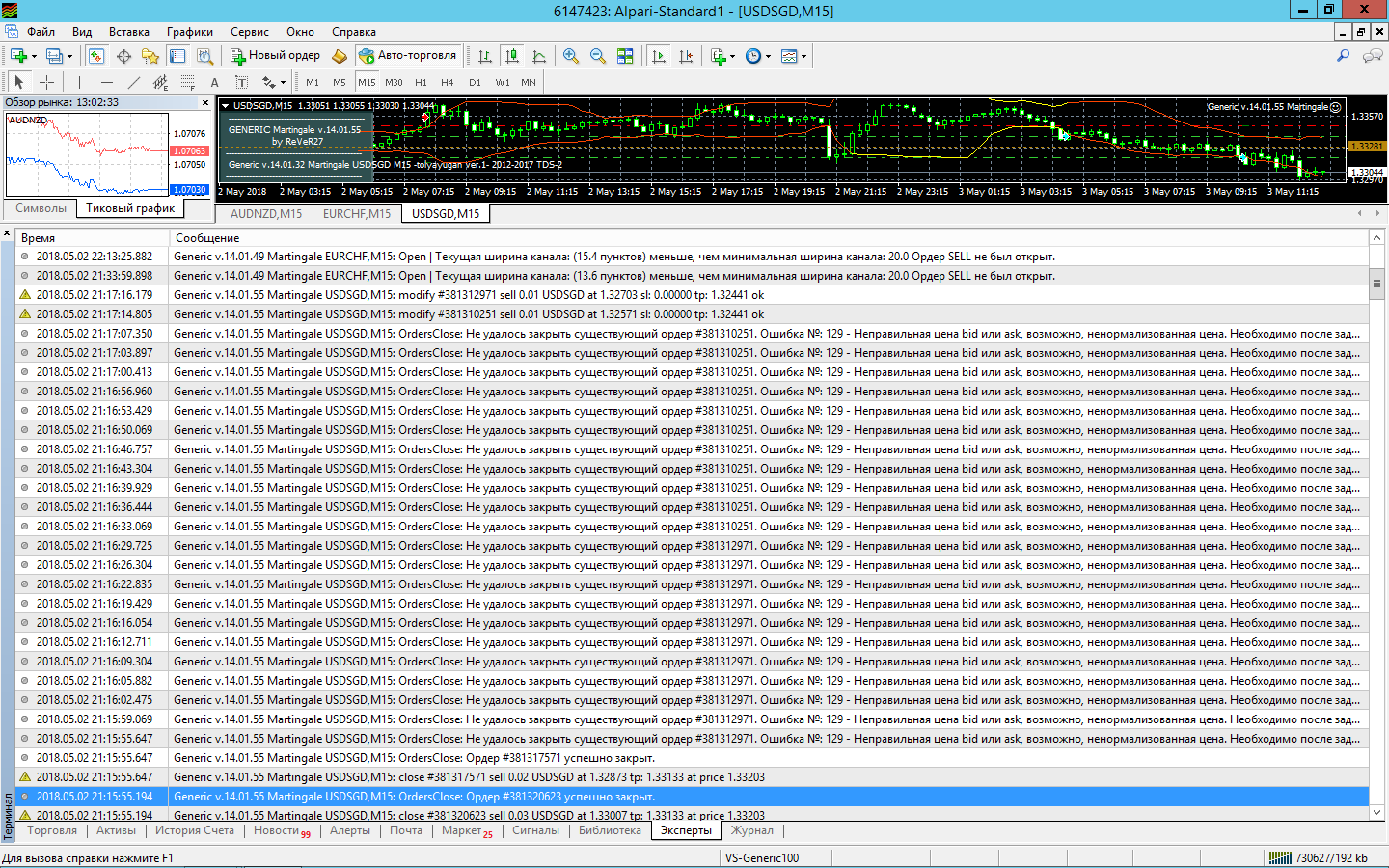The image size is (1389, 868).
Task: Launch the Strategy Tester icon
Action: point(204,56)
